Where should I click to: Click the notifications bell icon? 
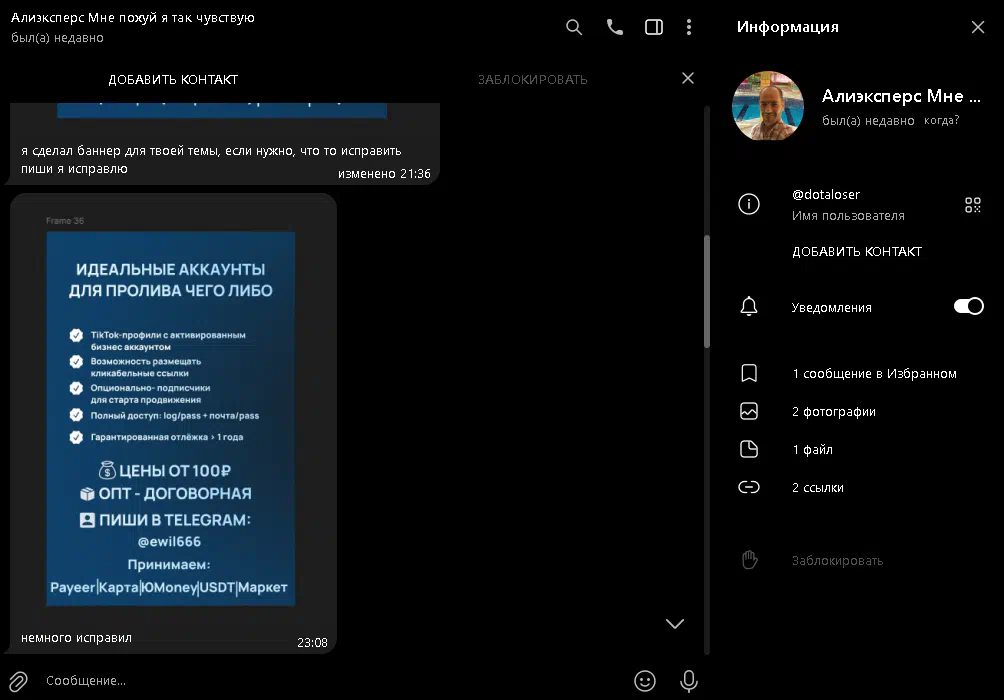click(x=749, y=307)
